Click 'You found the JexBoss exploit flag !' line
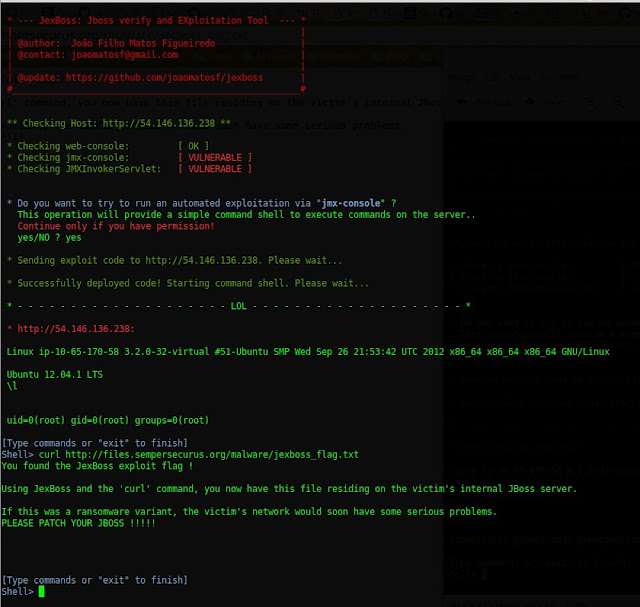 click(x=97, y=466)
